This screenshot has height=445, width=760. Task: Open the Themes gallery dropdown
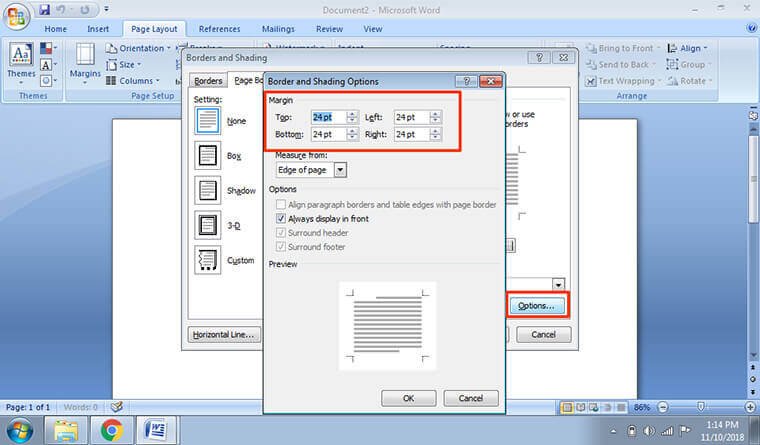tap(21, 63)
